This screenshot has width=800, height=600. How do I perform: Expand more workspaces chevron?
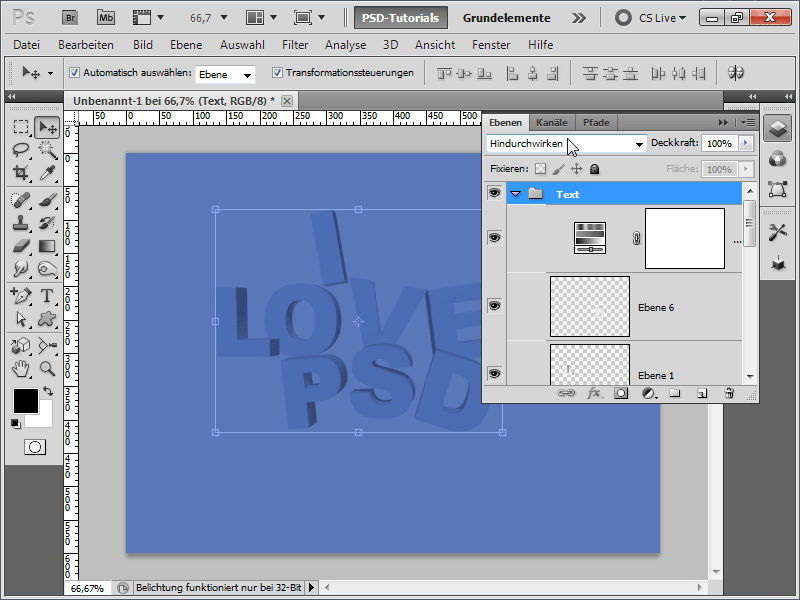(579, 18)
